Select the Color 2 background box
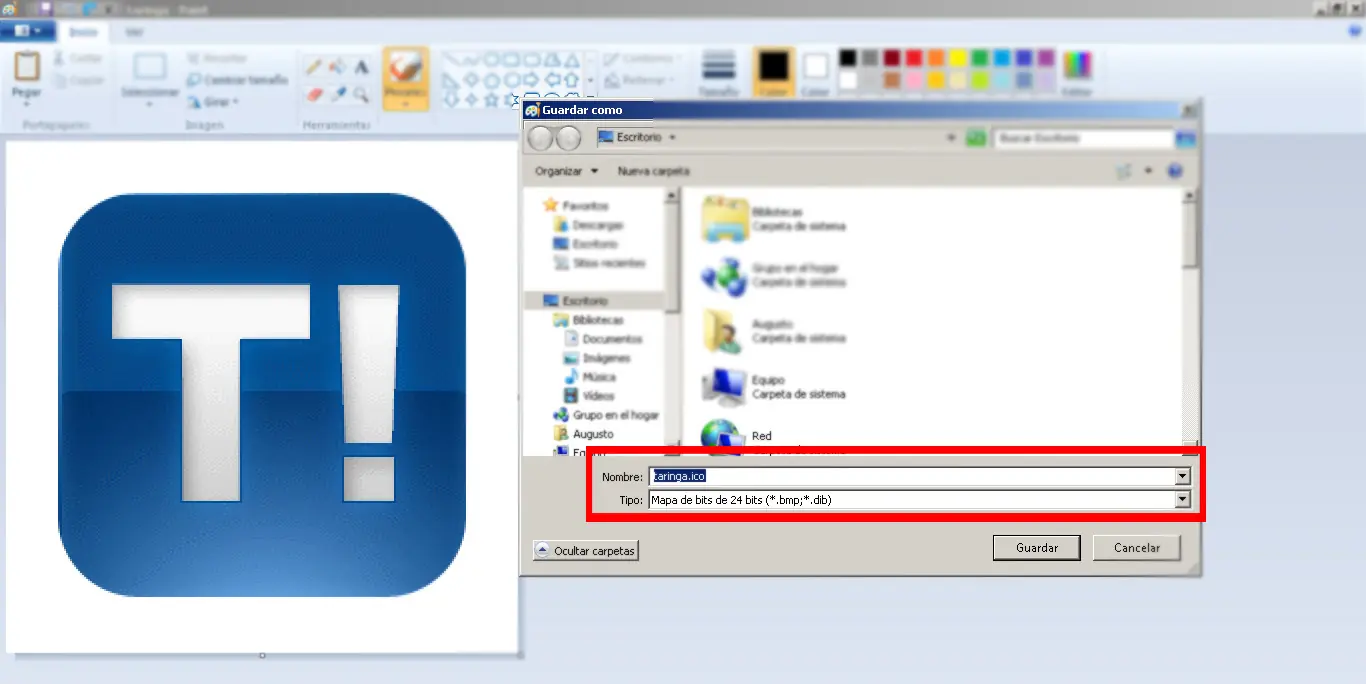This screenshot has height=684, width=1366. 816,73
